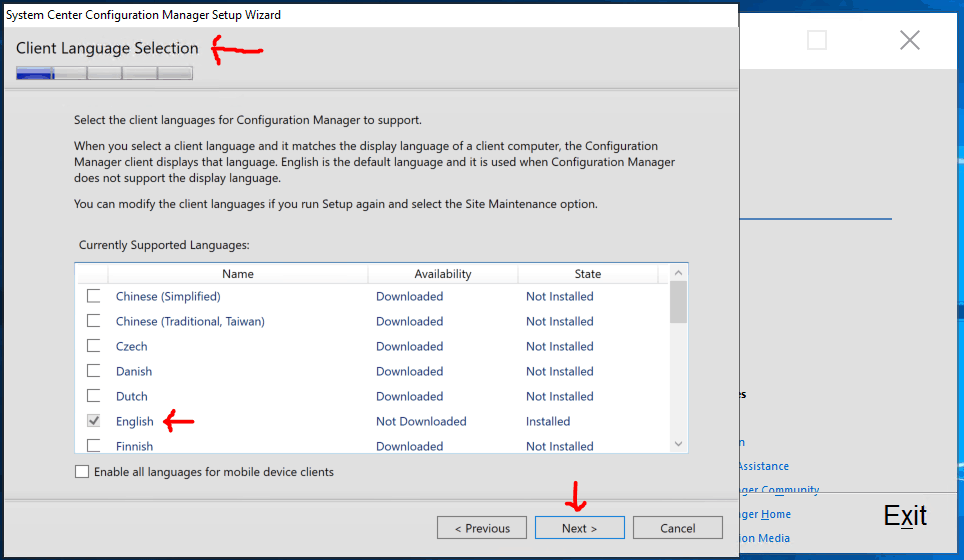This screenshot has height=560, width=964.
Task: Enable the Czech language checkbox
Action: point(93,346)
